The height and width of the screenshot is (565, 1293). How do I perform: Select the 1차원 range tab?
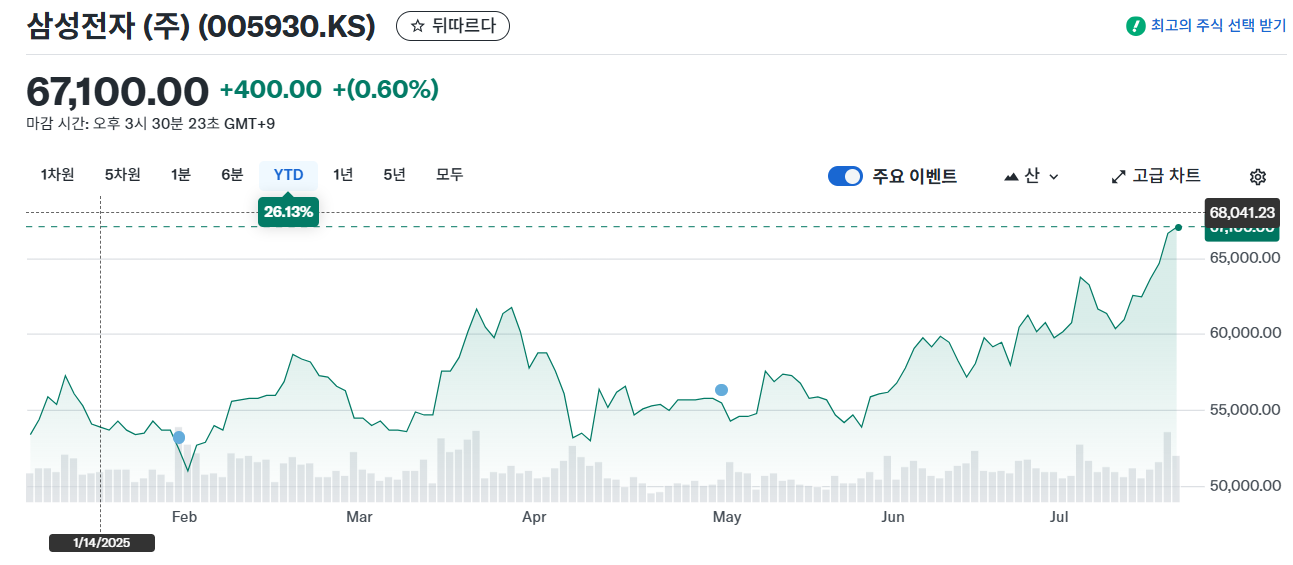click(x=57, y=175)
